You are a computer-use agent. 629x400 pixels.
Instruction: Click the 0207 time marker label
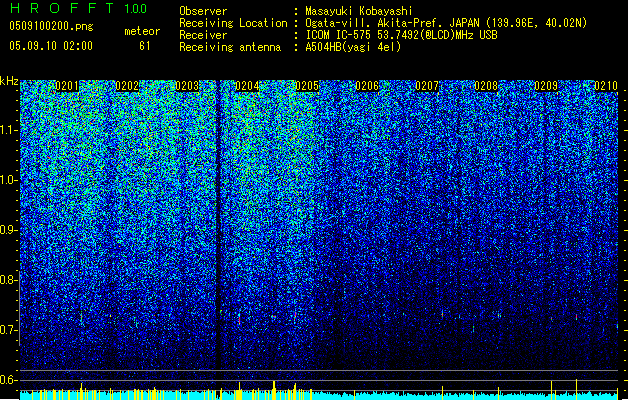tap(427, 86)
